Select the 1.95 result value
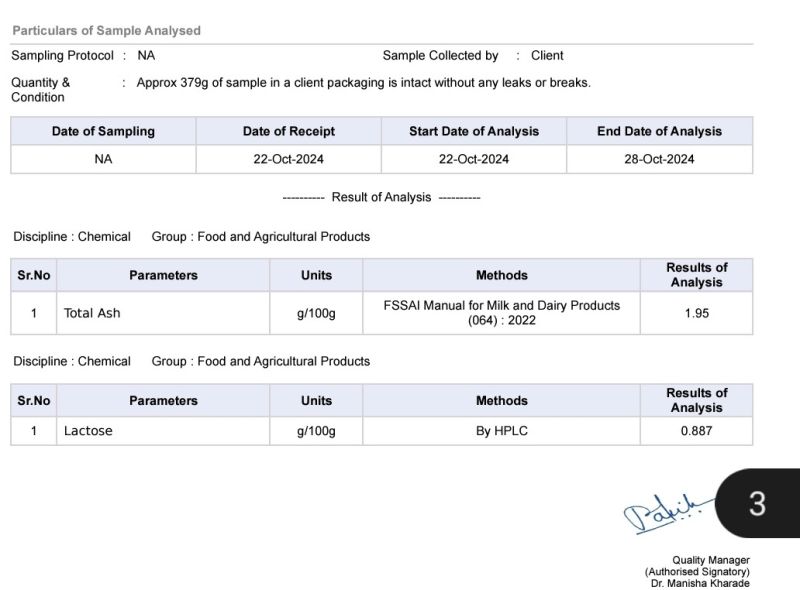 click(x=696, y=313)
